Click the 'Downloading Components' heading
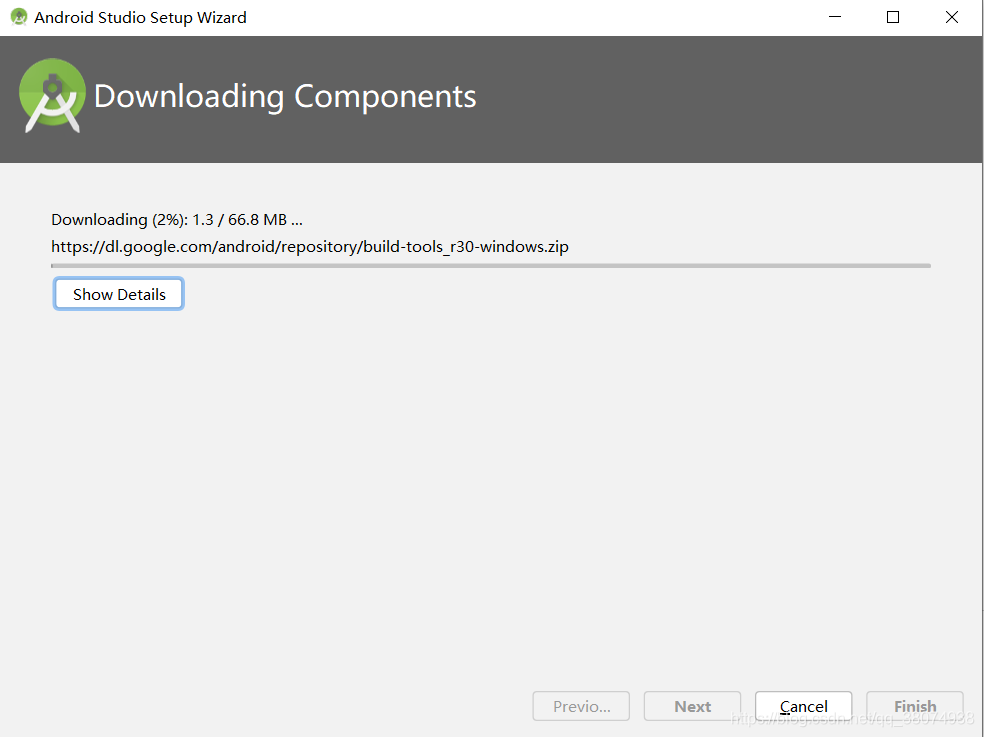This screenshot has height=737, width=984. pyautogui.click(x=285, y=97)
